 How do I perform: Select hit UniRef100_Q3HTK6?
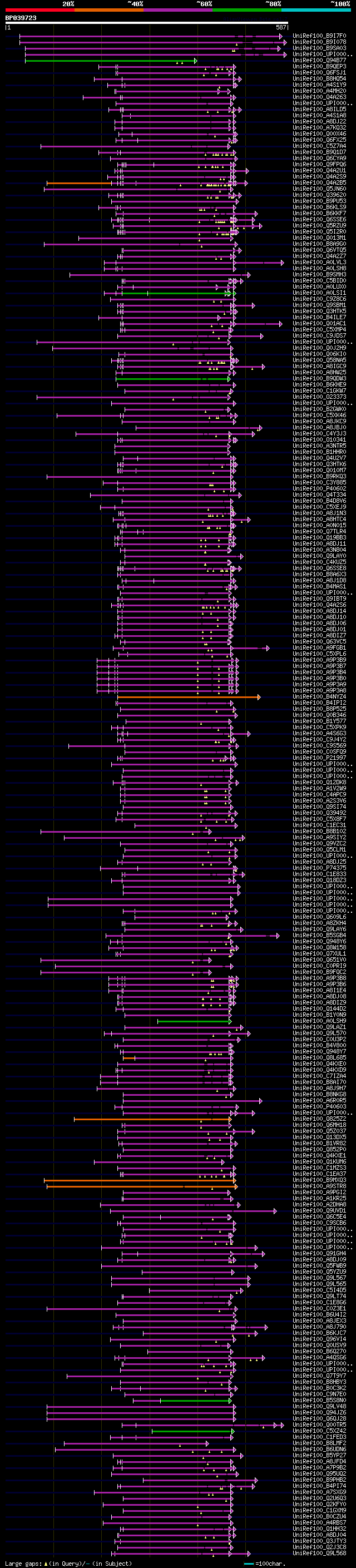(319, 464)
